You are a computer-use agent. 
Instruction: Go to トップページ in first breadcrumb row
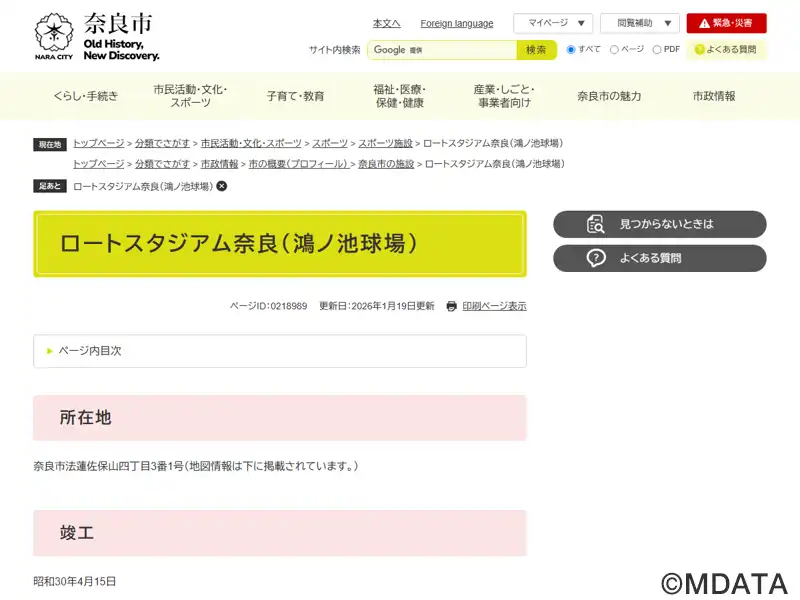pyautogui.click(x=98, y=143)
